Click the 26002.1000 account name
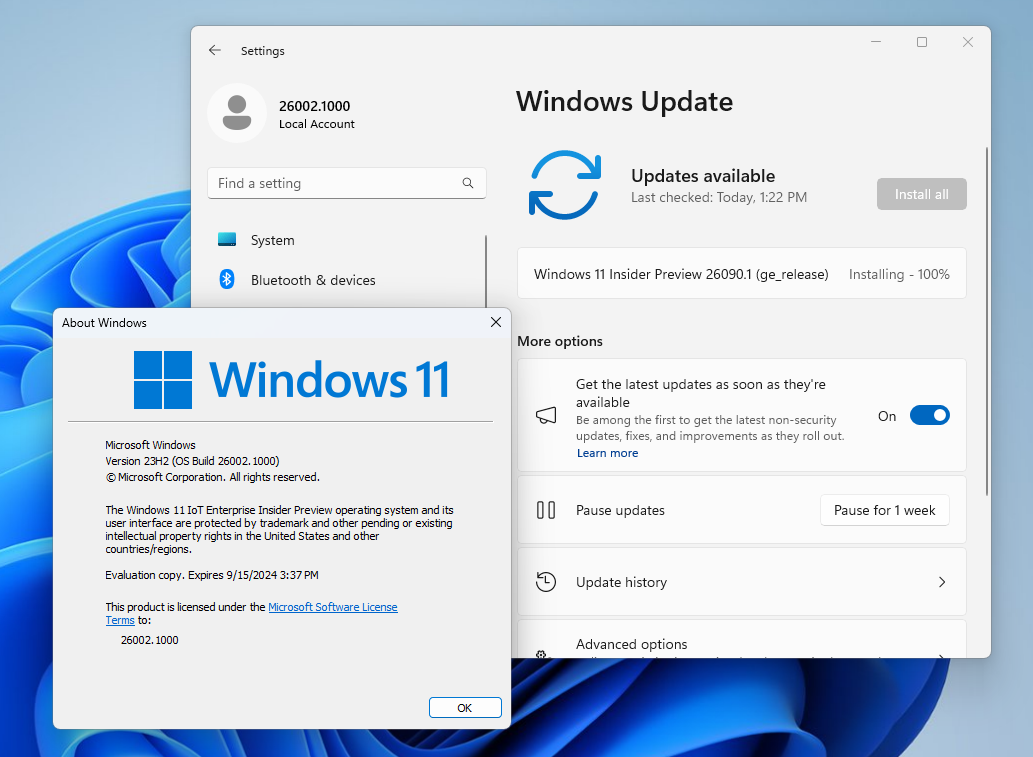This screenshot has width=1033, height=757. click(314, 105)
